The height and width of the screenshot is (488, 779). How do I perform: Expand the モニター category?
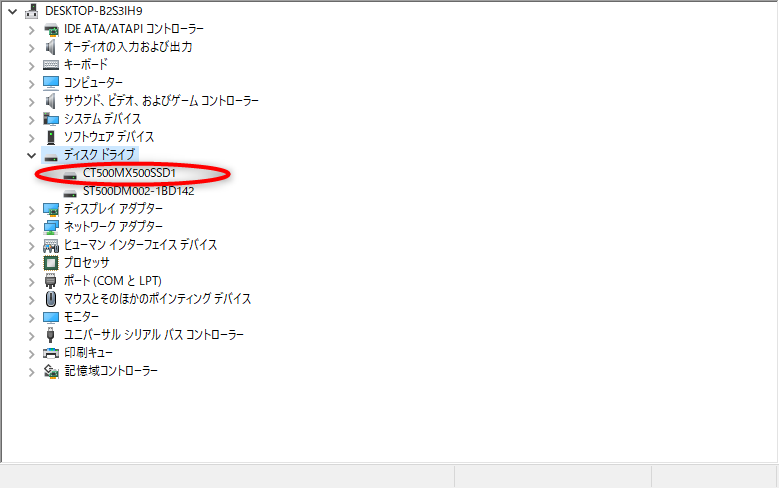(31, 318)
